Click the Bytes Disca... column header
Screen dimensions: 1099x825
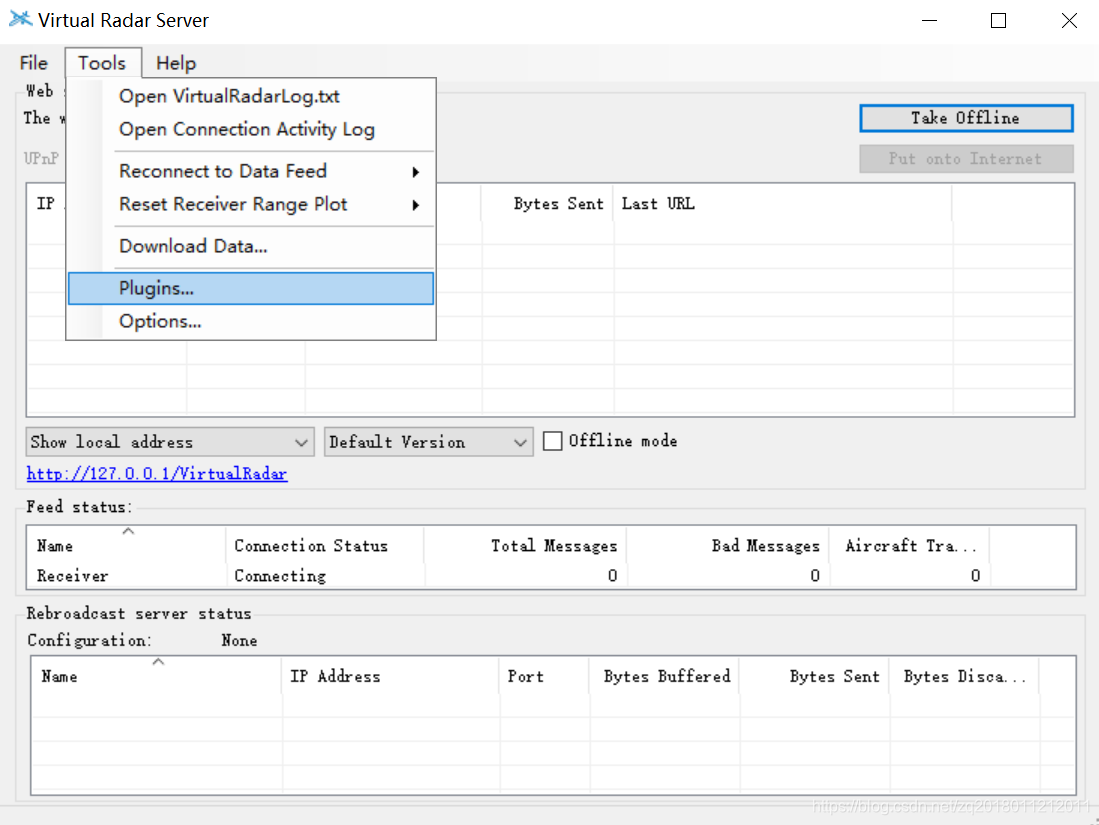tap(964, 676)
